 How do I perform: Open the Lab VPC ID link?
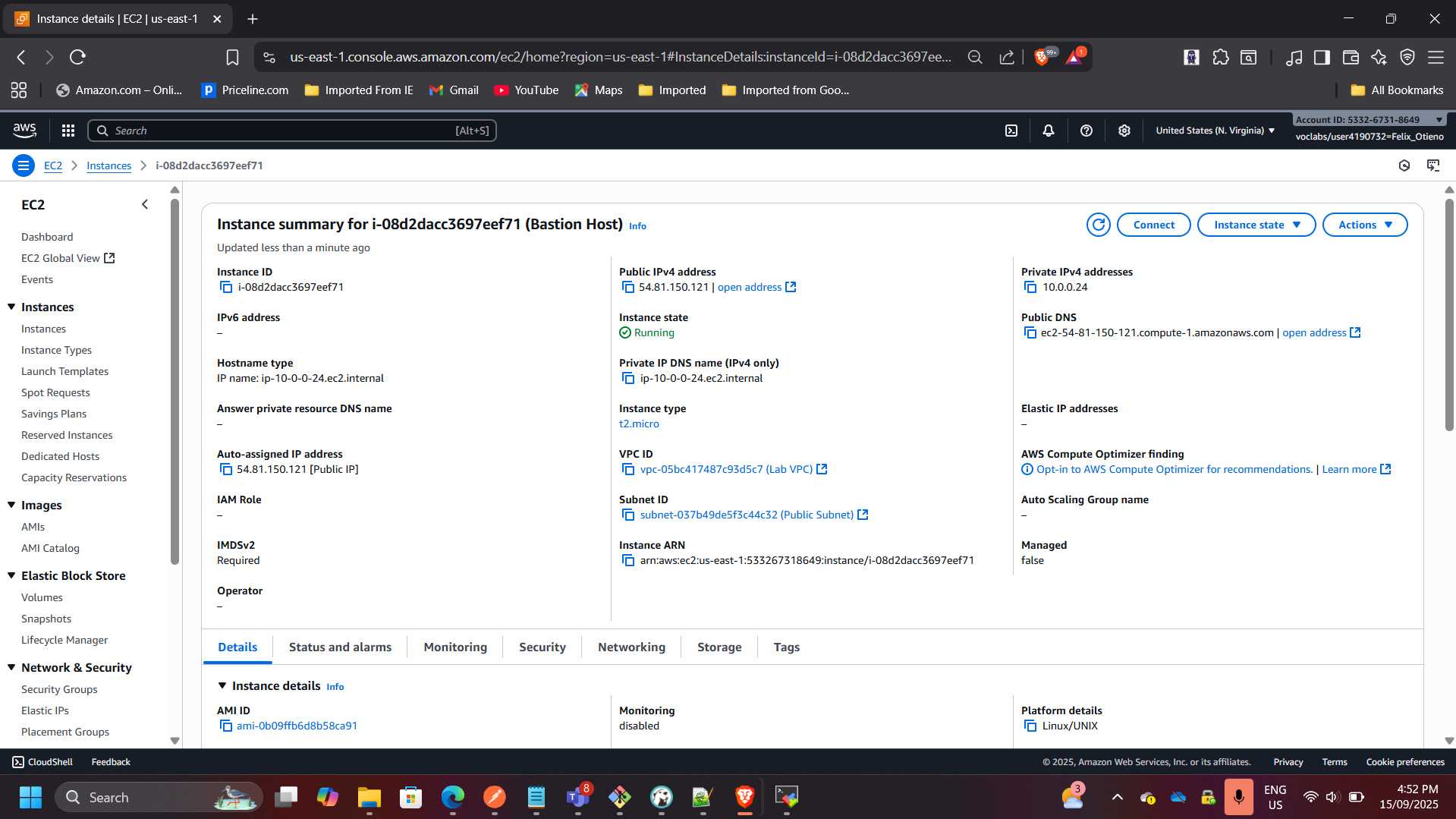click(725, 469)
